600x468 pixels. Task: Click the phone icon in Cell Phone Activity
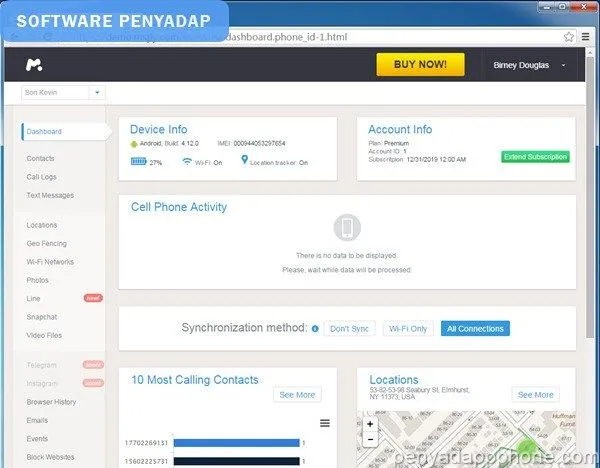(347, 227)
